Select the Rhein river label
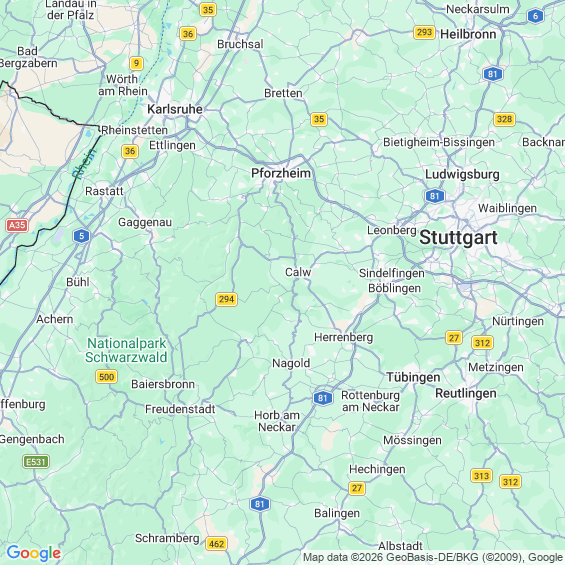Viewport: 565px width, 565px height. tap(85, 163)
